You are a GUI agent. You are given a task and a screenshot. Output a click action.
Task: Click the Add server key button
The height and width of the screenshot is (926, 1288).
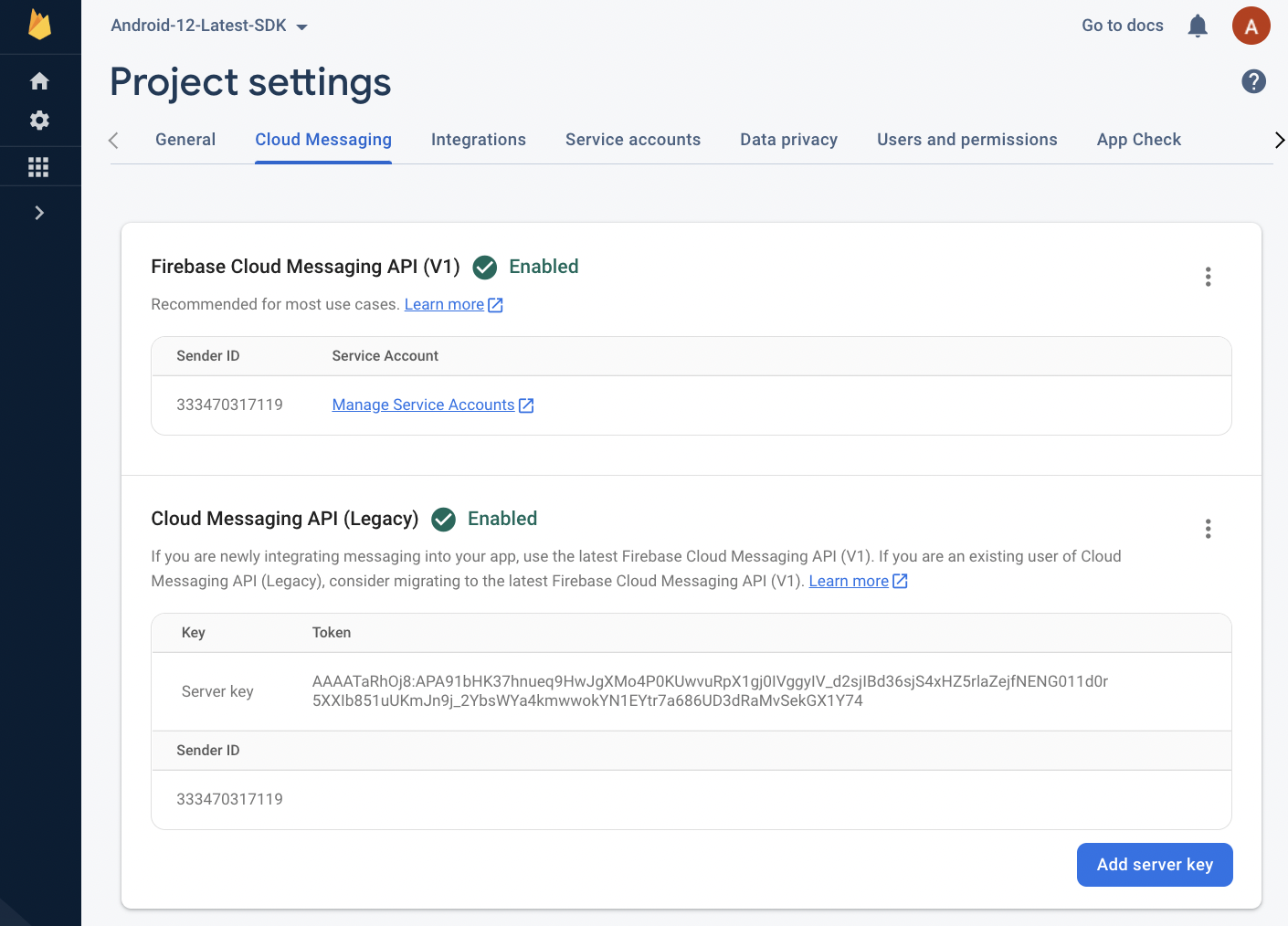[x=1155, y=865]
